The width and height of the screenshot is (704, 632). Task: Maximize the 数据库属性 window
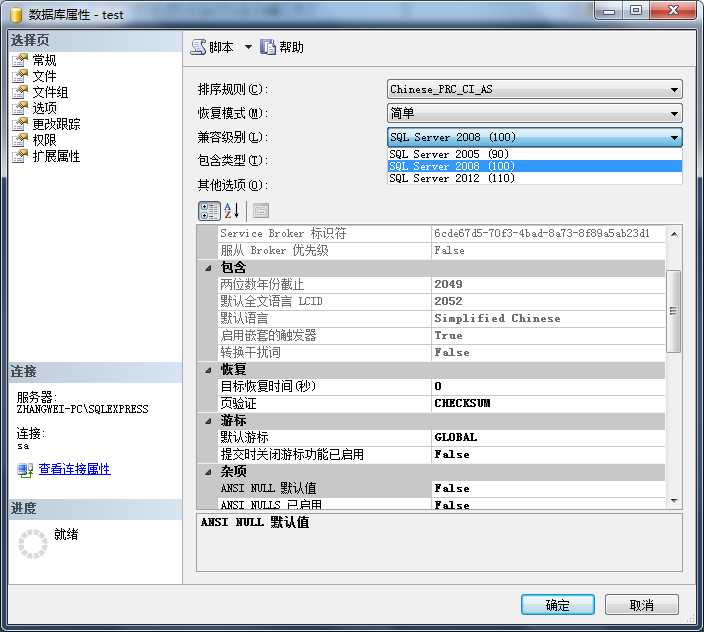pyautogui.click(x=636, y=10)
